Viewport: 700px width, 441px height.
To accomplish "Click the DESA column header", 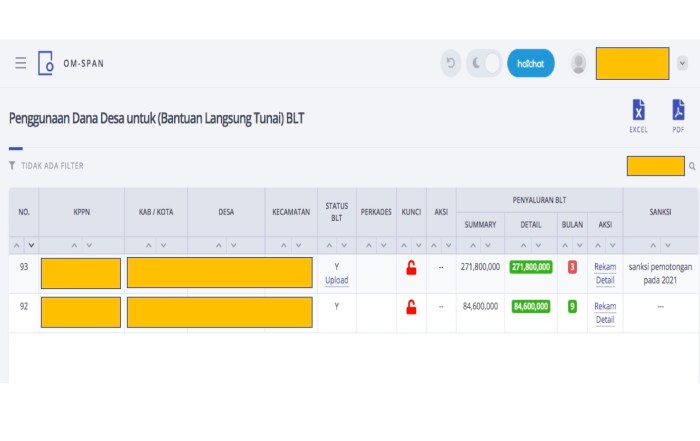I will (226, 212).
